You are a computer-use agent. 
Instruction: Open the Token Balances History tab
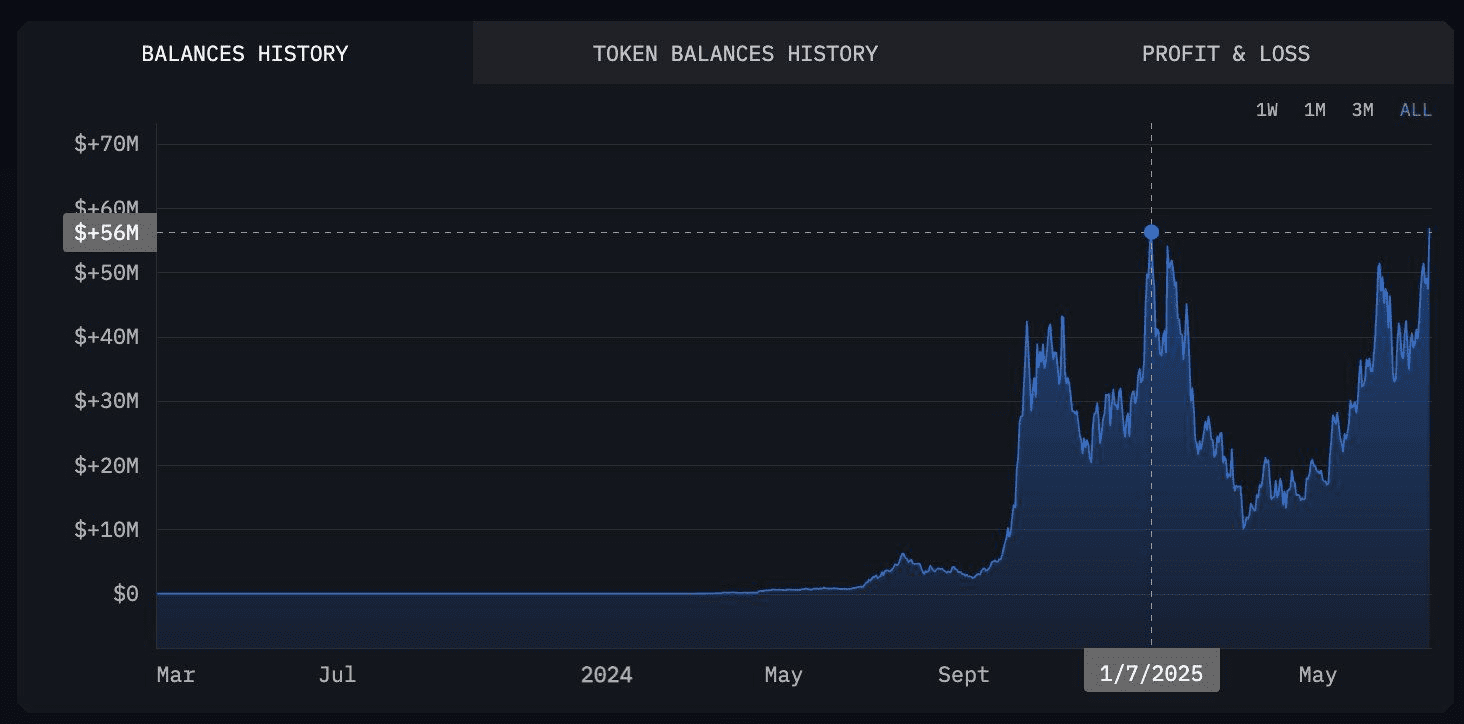pos(735,53)
